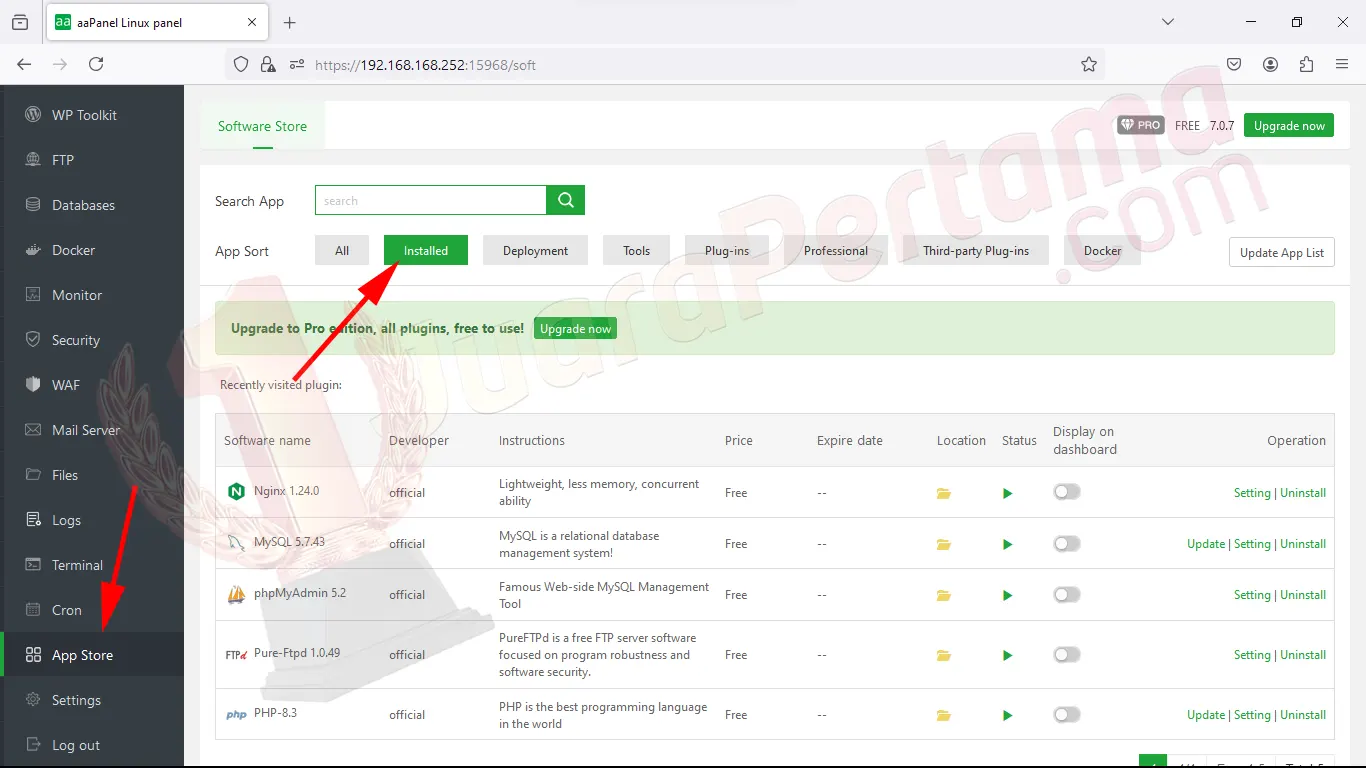Open the Security panel from sidebar

point(75,339)
